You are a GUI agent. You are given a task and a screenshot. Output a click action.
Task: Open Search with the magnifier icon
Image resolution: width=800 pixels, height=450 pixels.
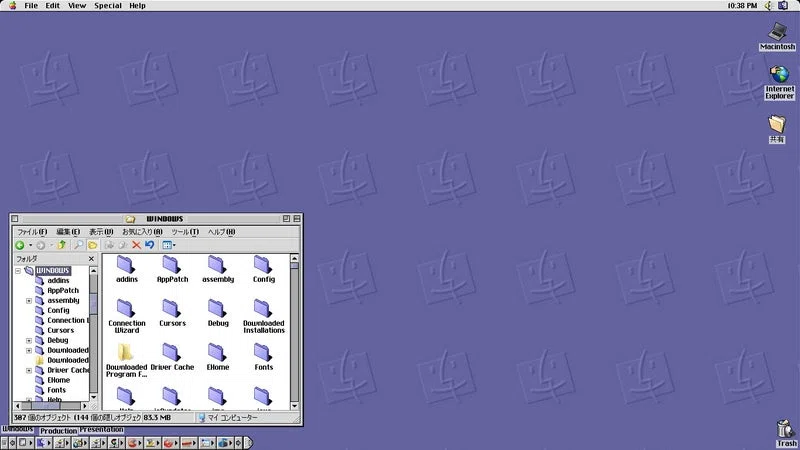78,245
